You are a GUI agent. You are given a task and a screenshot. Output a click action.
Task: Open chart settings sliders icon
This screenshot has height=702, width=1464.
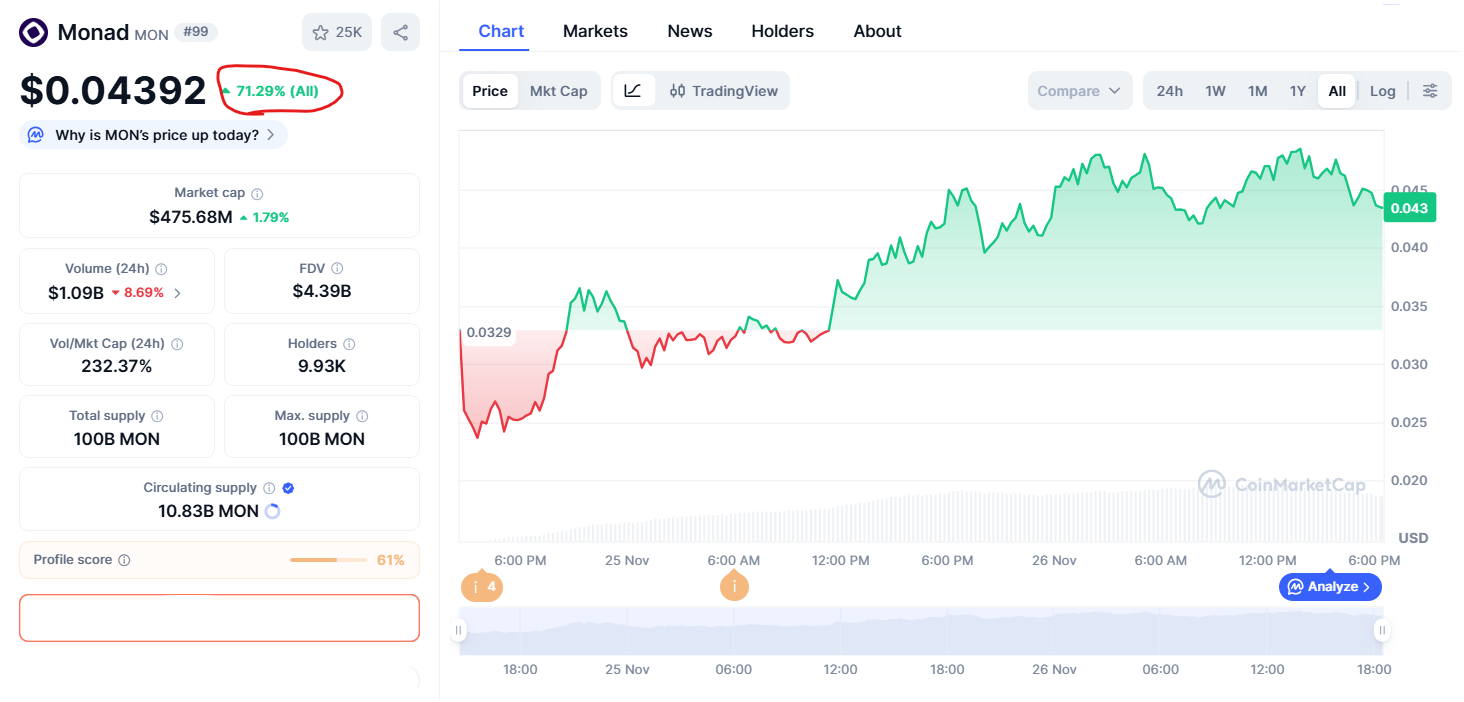tap(1430, 91)
